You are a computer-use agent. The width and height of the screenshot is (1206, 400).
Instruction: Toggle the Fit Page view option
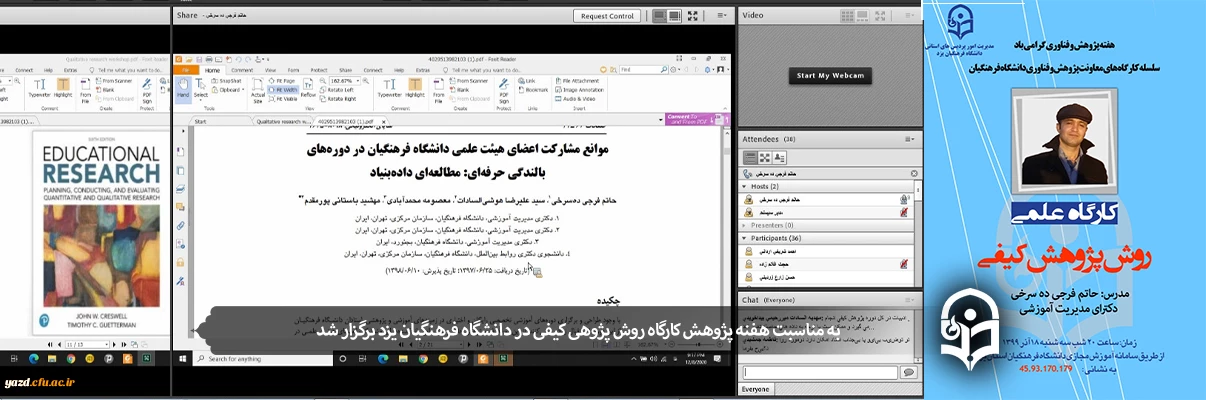tap(284, 80)
